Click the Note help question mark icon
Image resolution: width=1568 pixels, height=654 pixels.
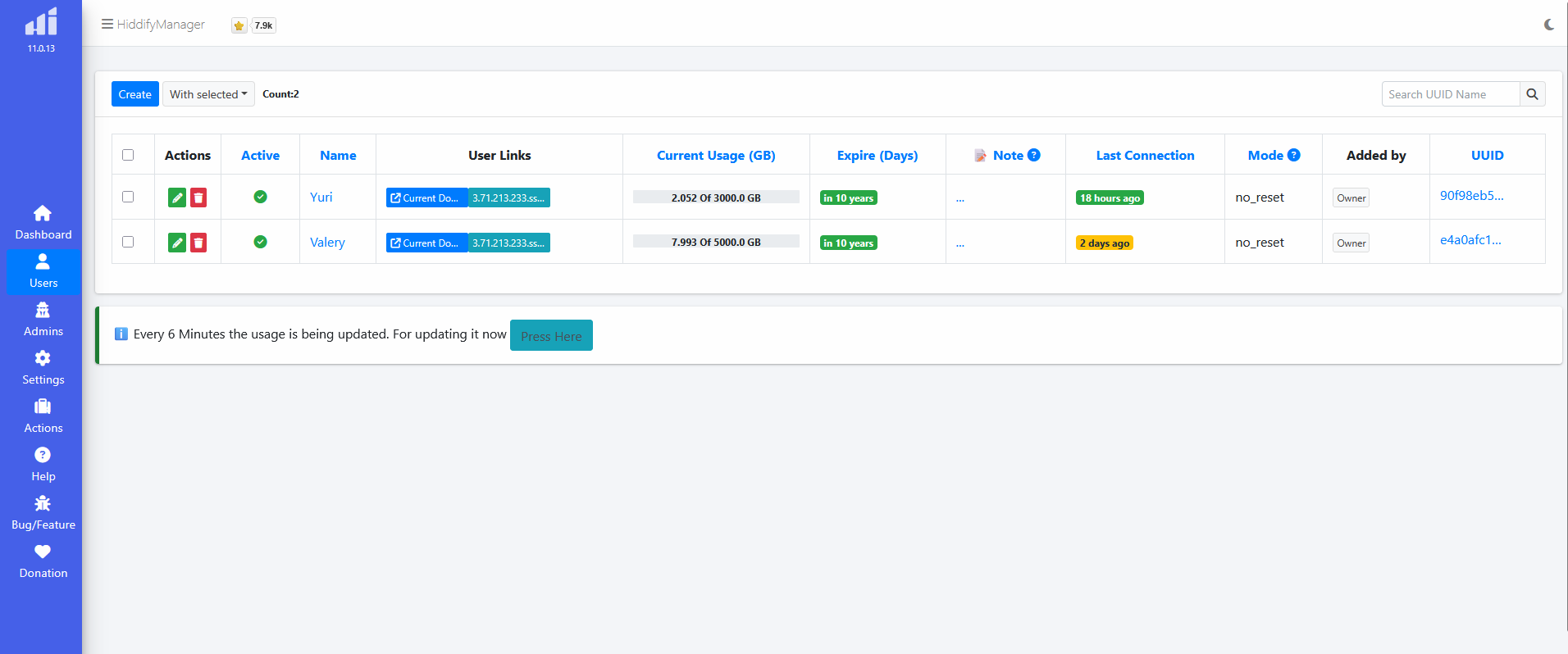click(x=1034, y=155)
